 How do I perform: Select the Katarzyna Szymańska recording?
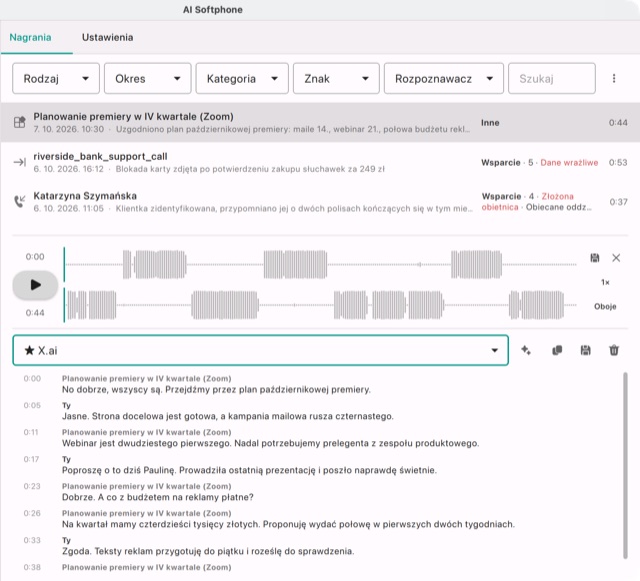320,202
